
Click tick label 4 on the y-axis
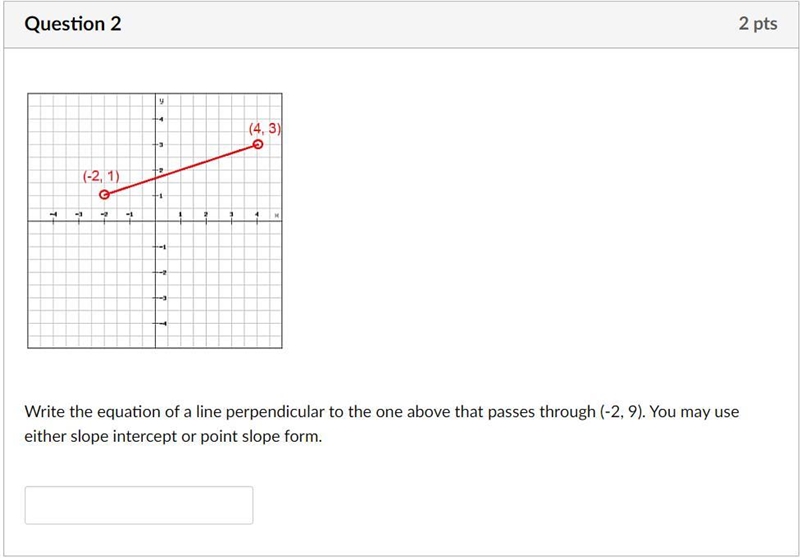[x=161, y=119]
